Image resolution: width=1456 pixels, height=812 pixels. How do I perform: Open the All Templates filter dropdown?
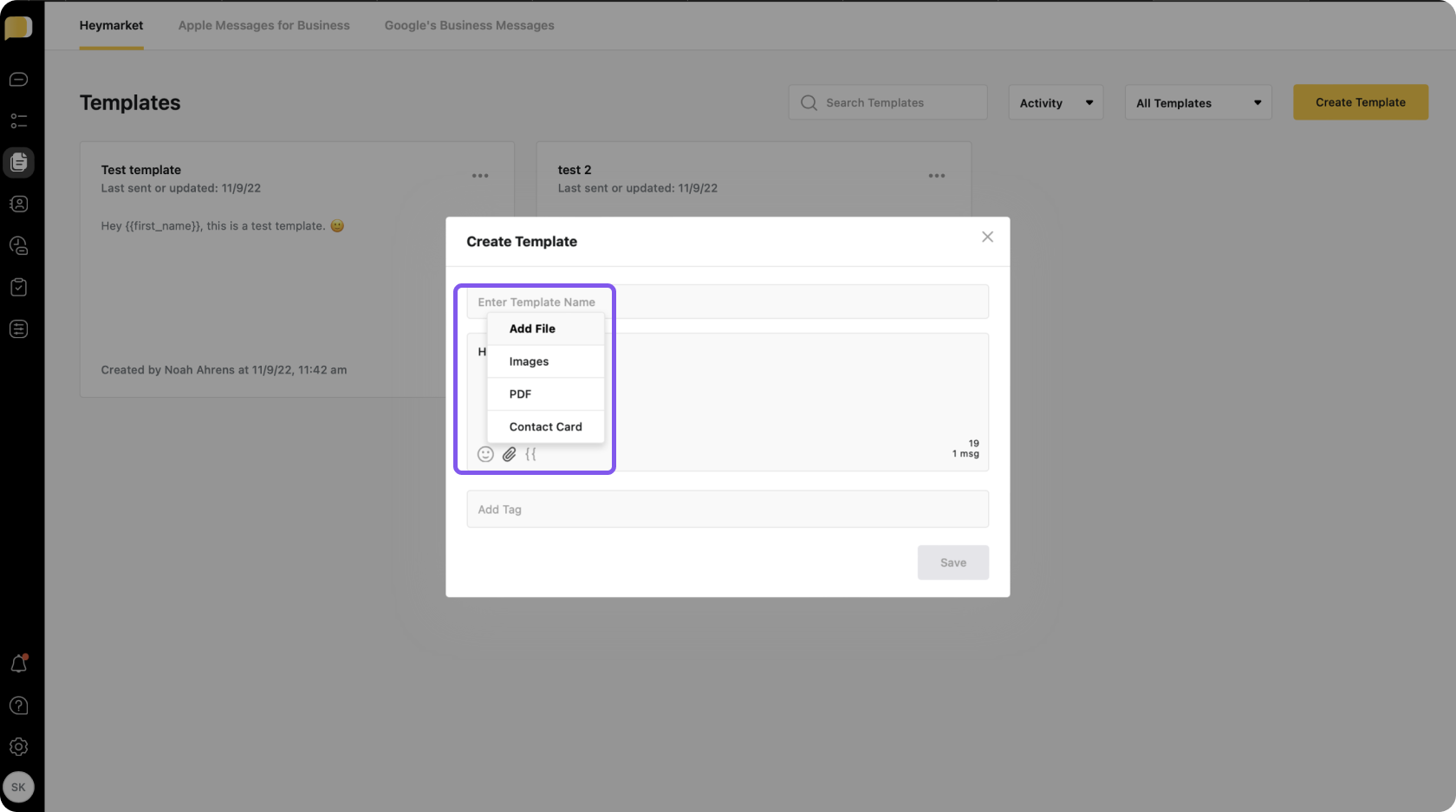(x=1197, y=102)
